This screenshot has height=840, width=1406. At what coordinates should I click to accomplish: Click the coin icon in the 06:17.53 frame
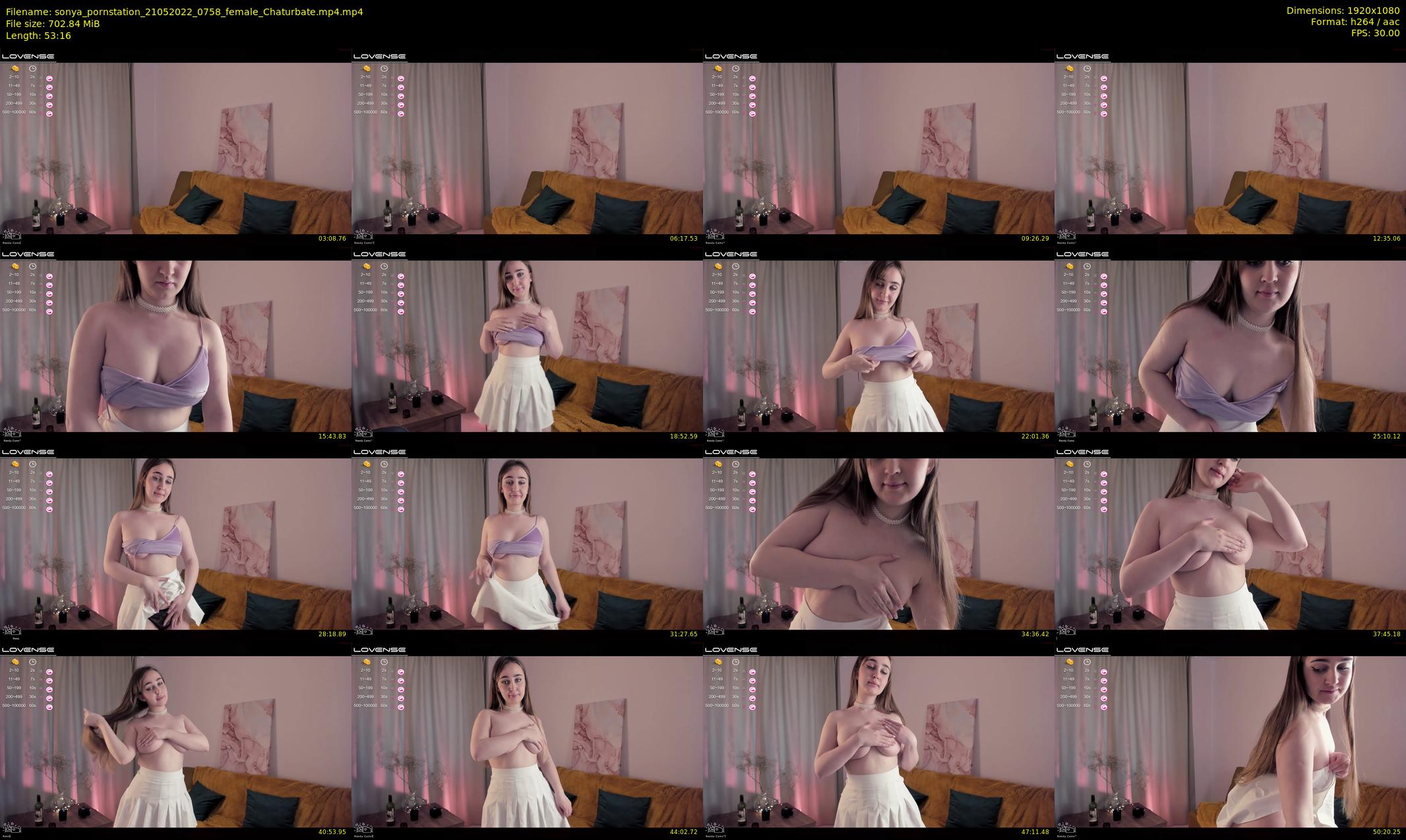367,69
